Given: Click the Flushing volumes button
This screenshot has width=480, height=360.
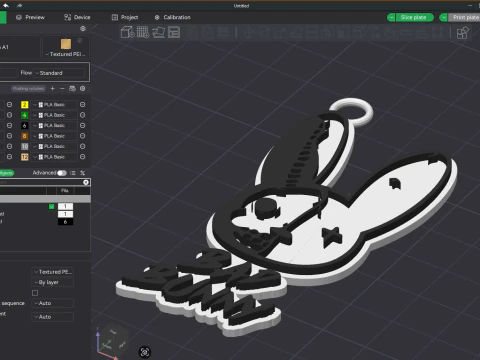Looking at the screenshot, I should tap(28, 89).
